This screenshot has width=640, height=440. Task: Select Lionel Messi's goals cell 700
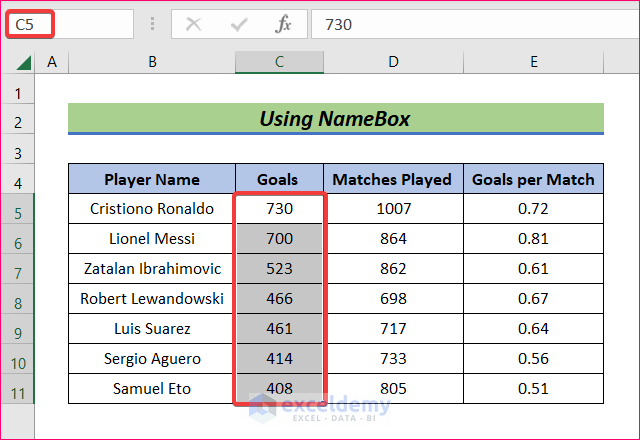(279, 239)
